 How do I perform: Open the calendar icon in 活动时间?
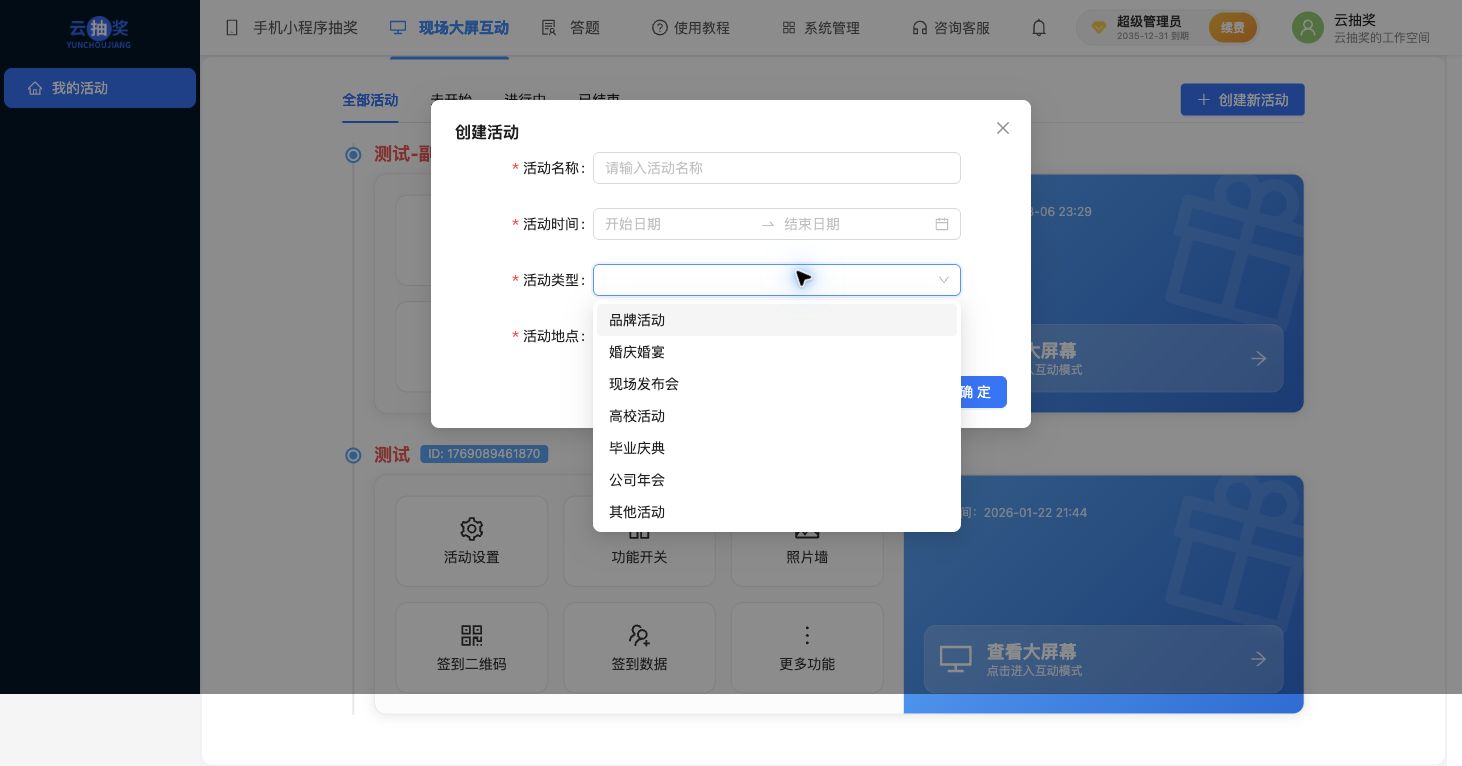942,224
